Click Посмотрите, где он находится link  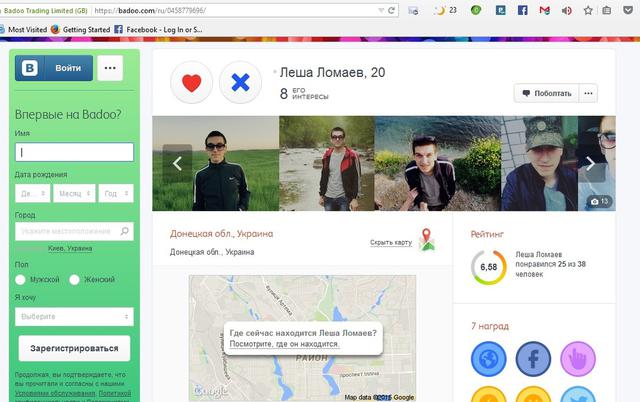point(284,344)
